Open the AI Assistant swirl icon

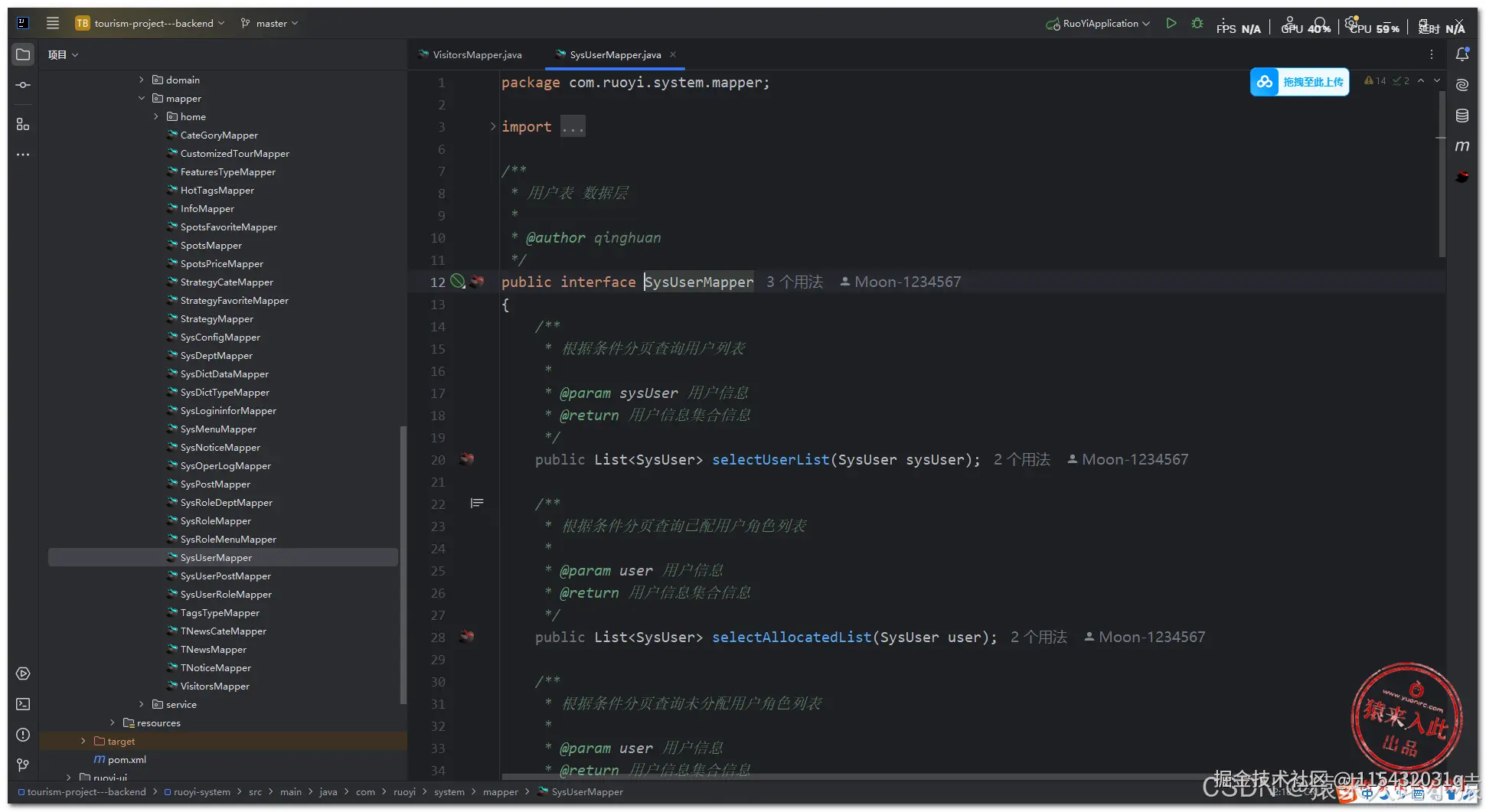click(x=1462, y=85)
